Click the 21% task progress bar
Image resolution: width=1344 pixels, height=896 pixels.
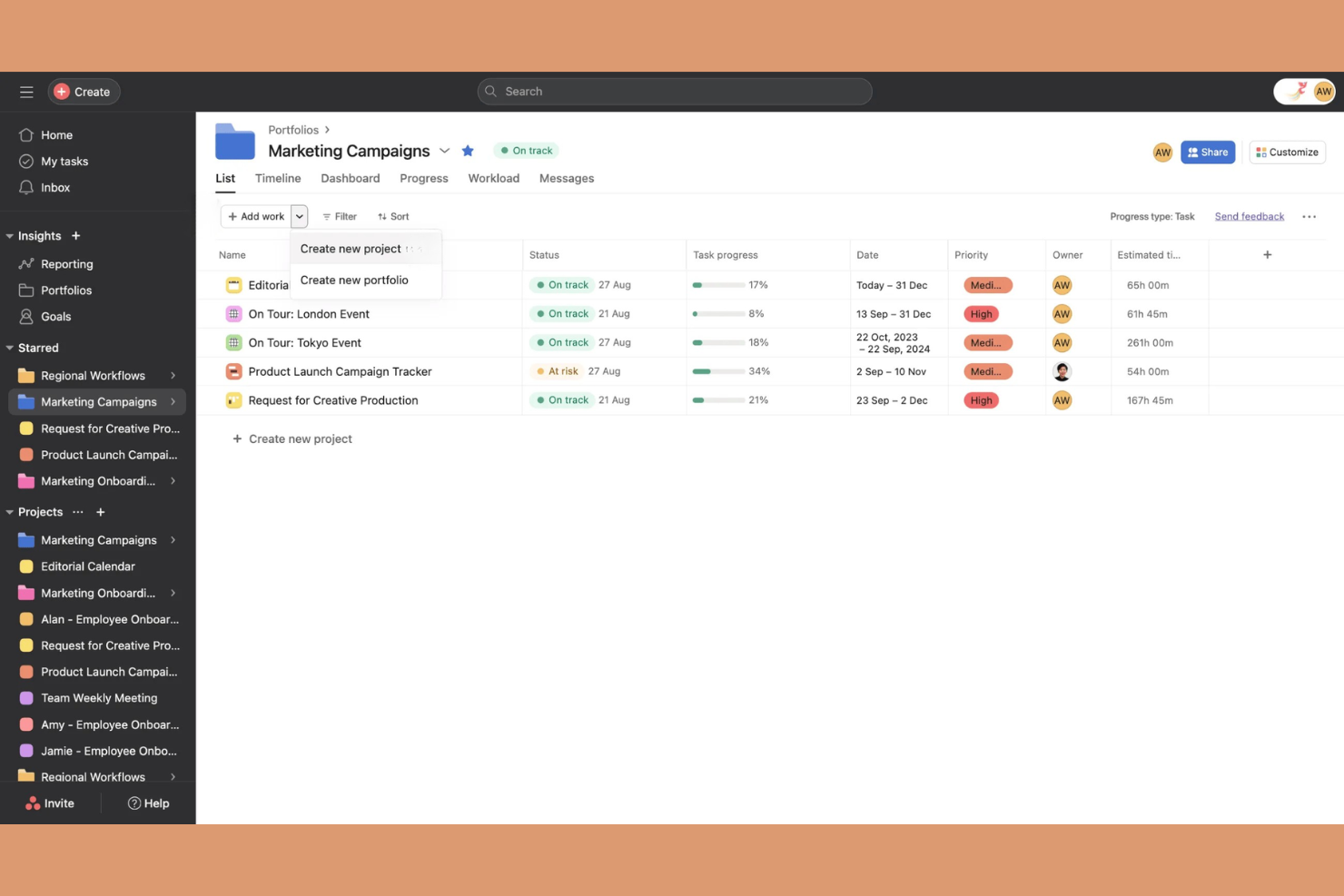click(x=718, y=400)
